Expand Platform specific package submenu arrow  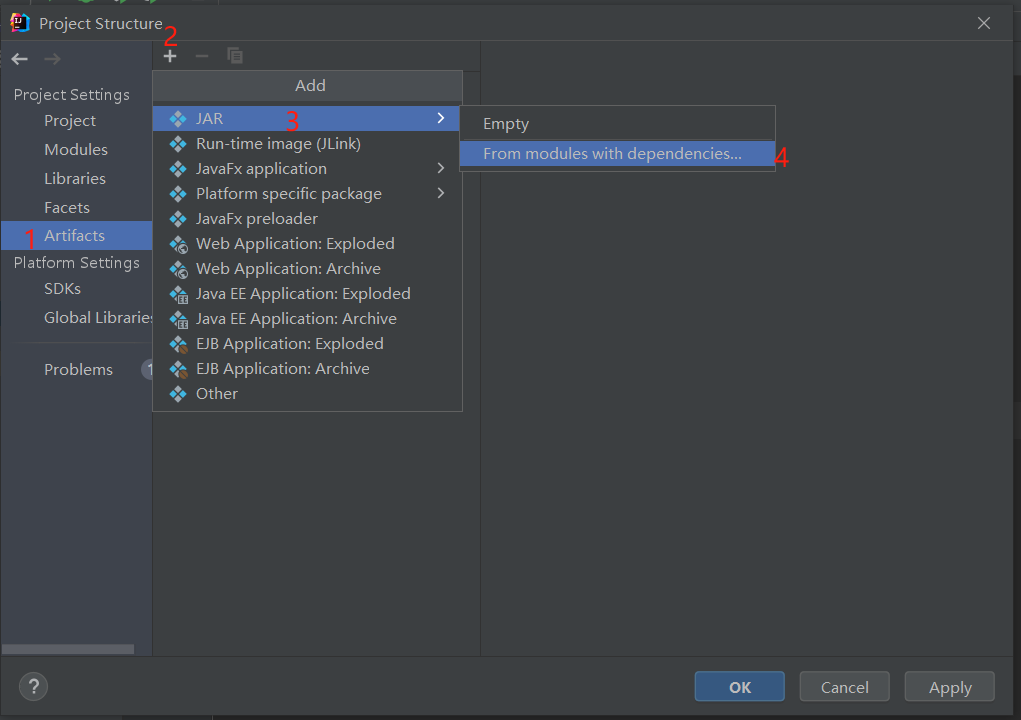pyautogui.click(x=441, y=193)
